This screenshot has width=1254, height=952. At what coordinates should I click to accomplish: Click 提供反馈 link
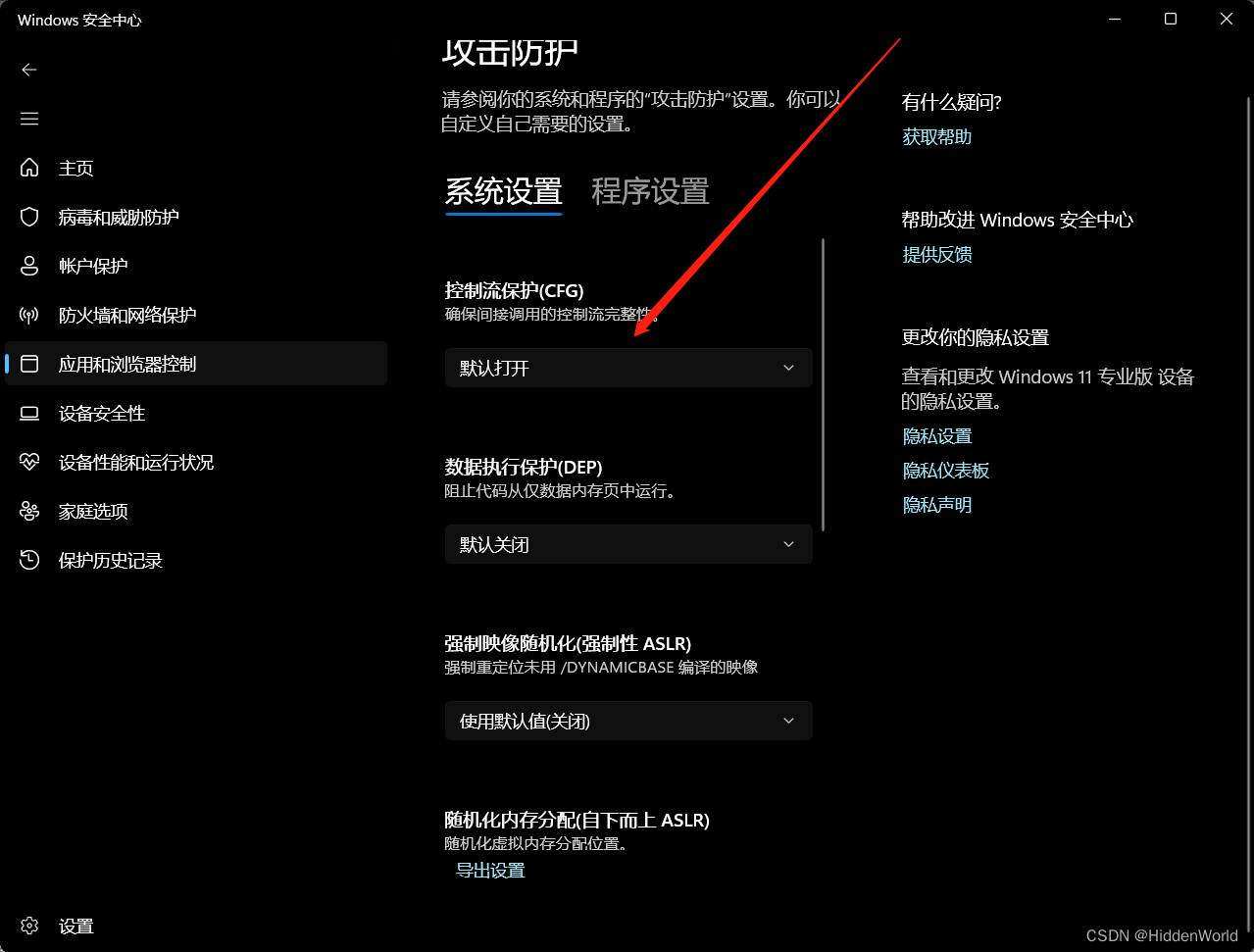[x=936, y=254]
